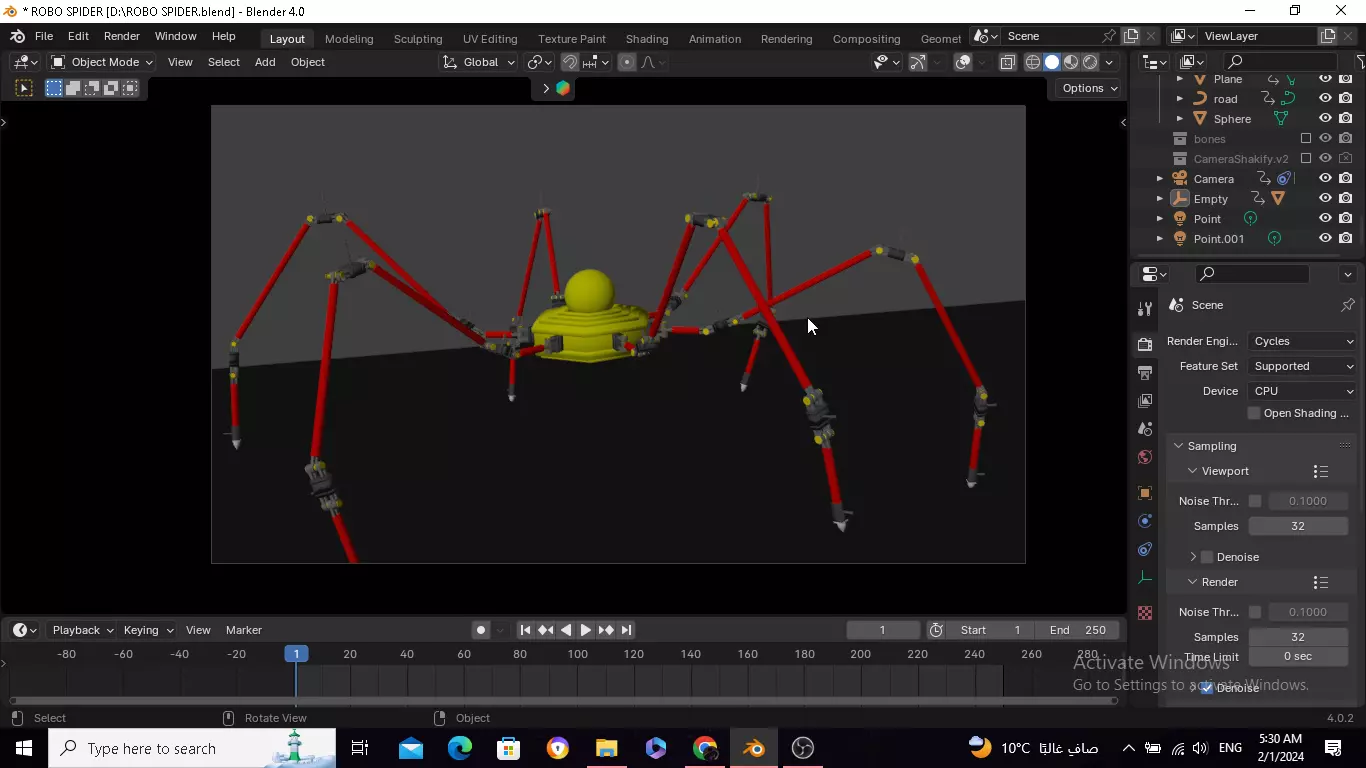1366x768 pixels.
Task: Open the Texture properties tab
Action: tap(1145, 612)
